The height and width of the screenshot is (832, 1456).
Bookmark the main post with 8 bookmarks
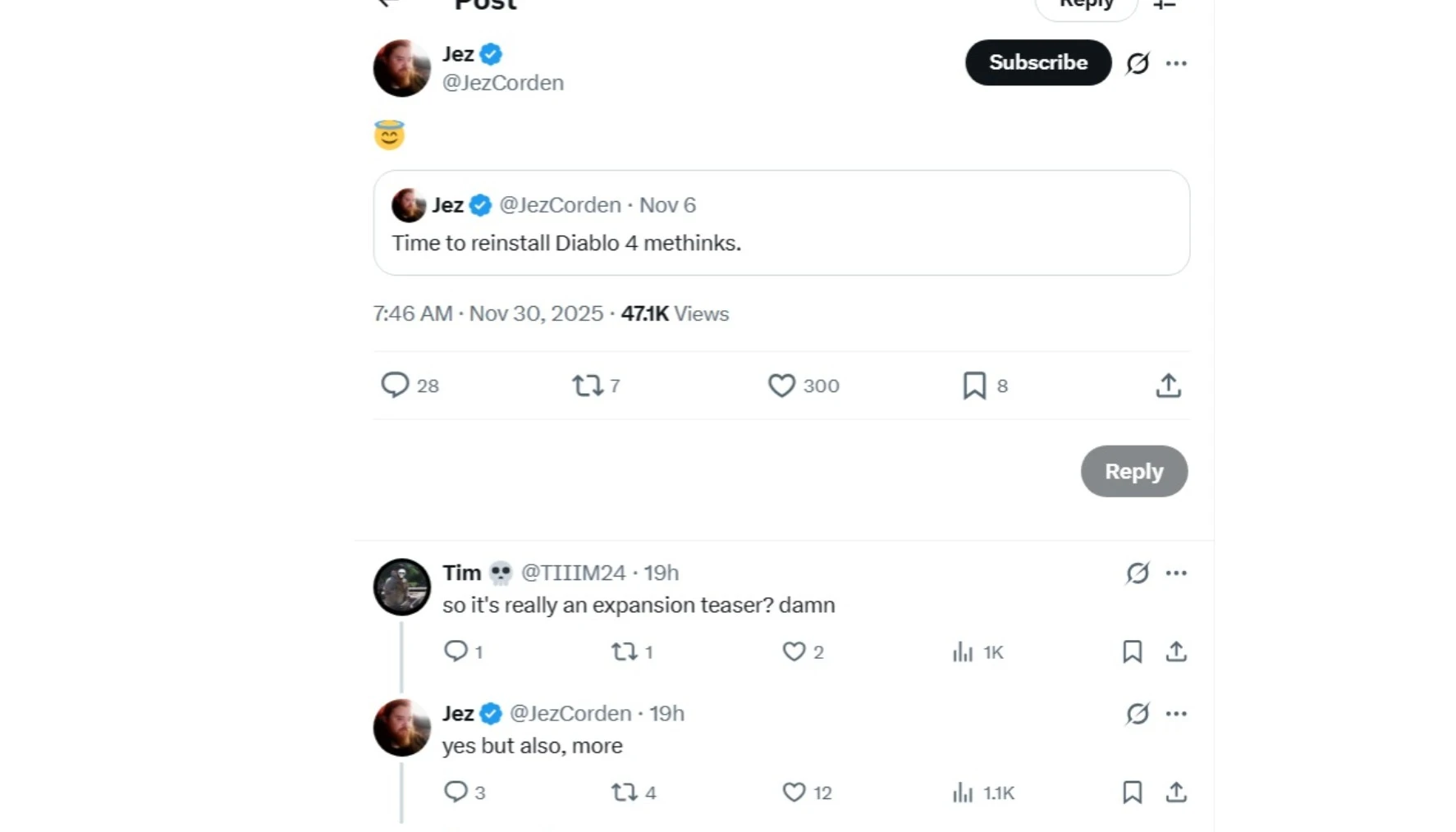click(x=974, y=385)
